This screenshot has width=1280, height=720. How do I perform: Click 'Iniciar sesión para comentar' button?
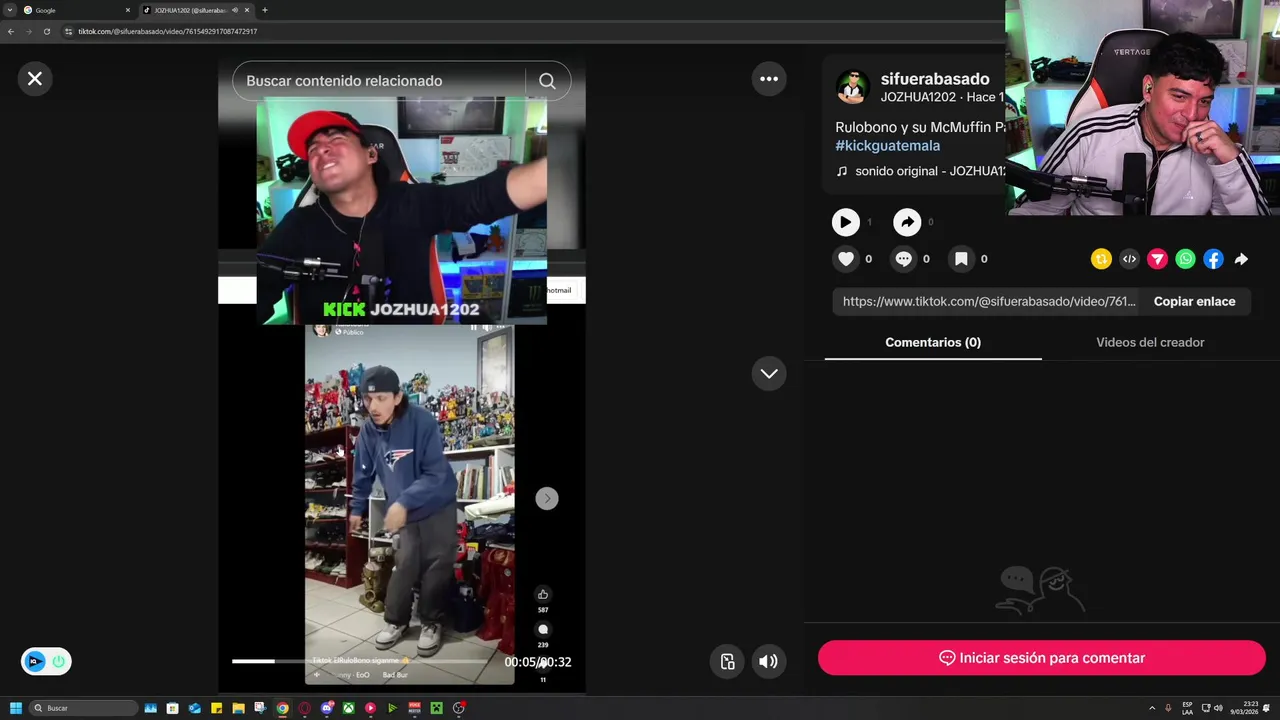click(x=1042, y=658)
